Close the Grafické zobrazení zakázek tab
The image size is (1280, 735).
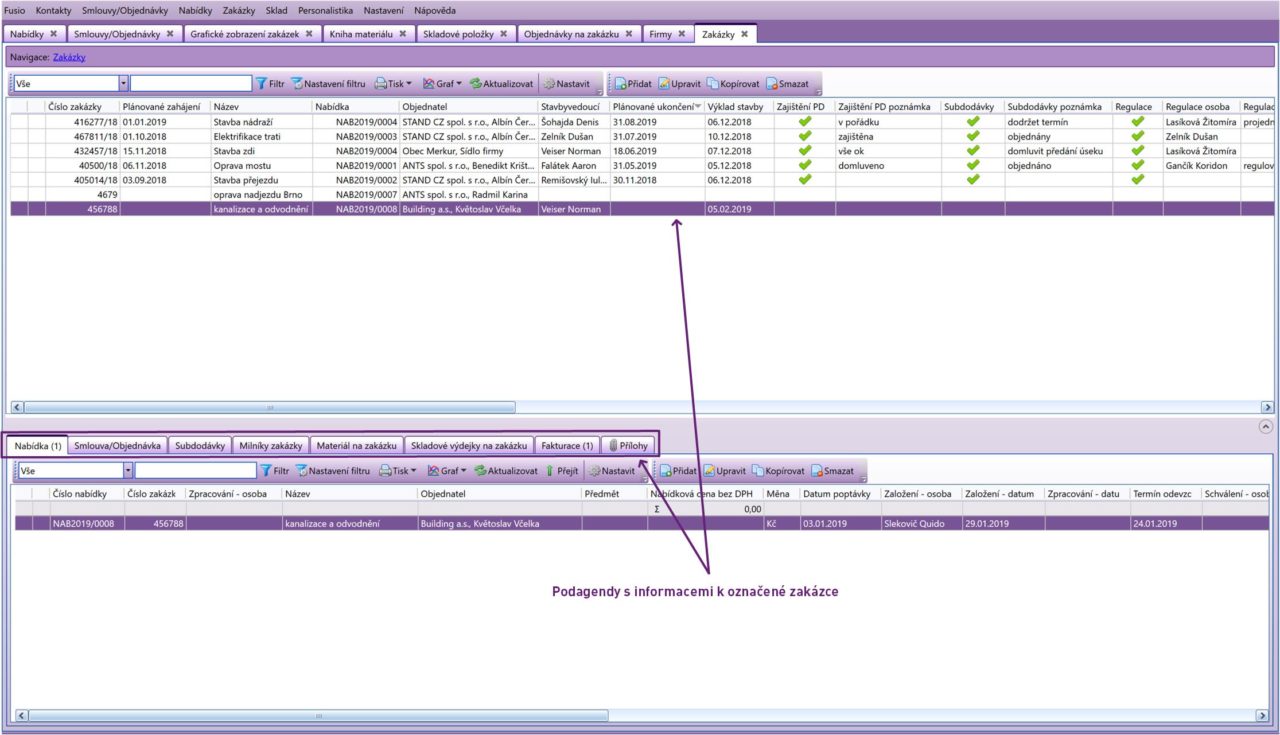tap(309, 34)
